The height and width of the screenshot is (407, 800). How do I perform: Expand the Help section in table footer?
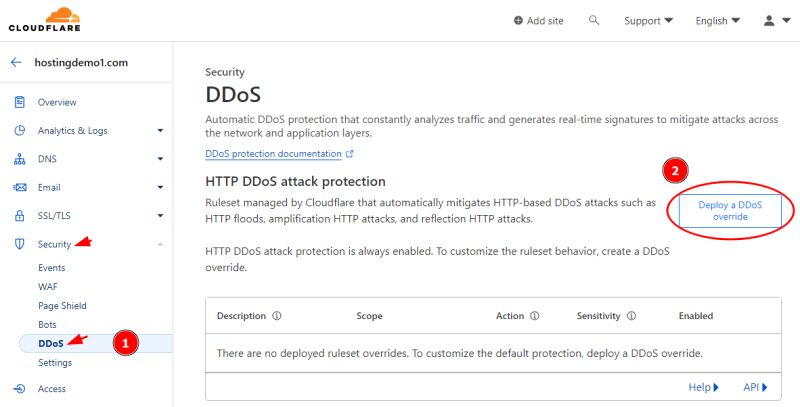coord(704,387)
